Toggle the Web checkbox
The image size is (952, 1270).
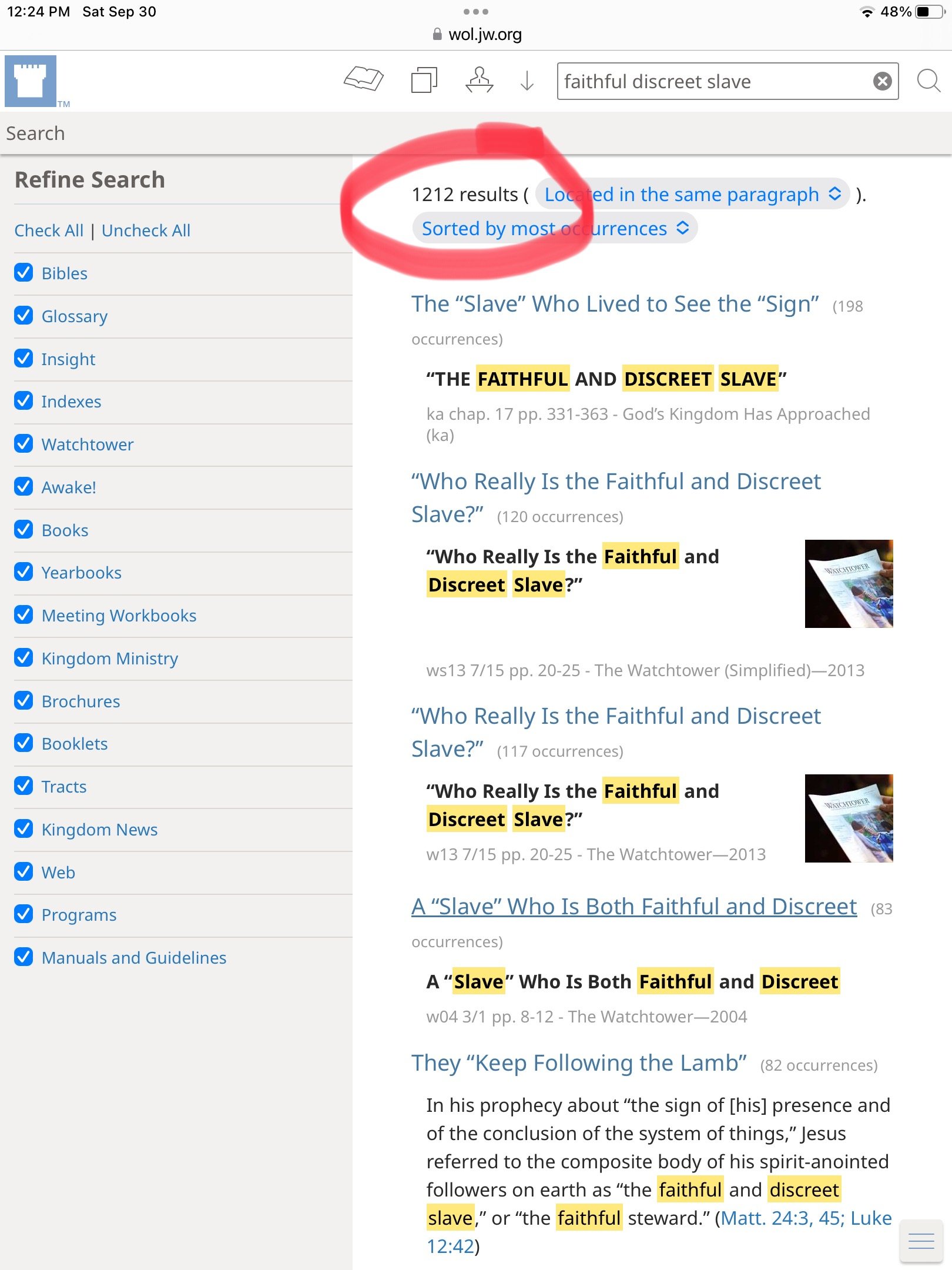tap(24, 871)
